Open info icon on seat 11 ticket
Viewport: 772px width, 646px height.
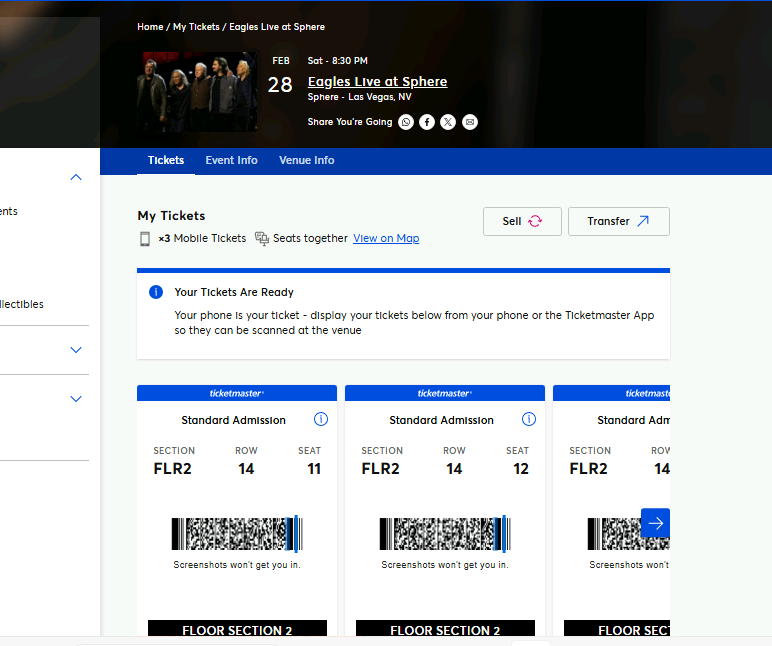click(321, 420)
